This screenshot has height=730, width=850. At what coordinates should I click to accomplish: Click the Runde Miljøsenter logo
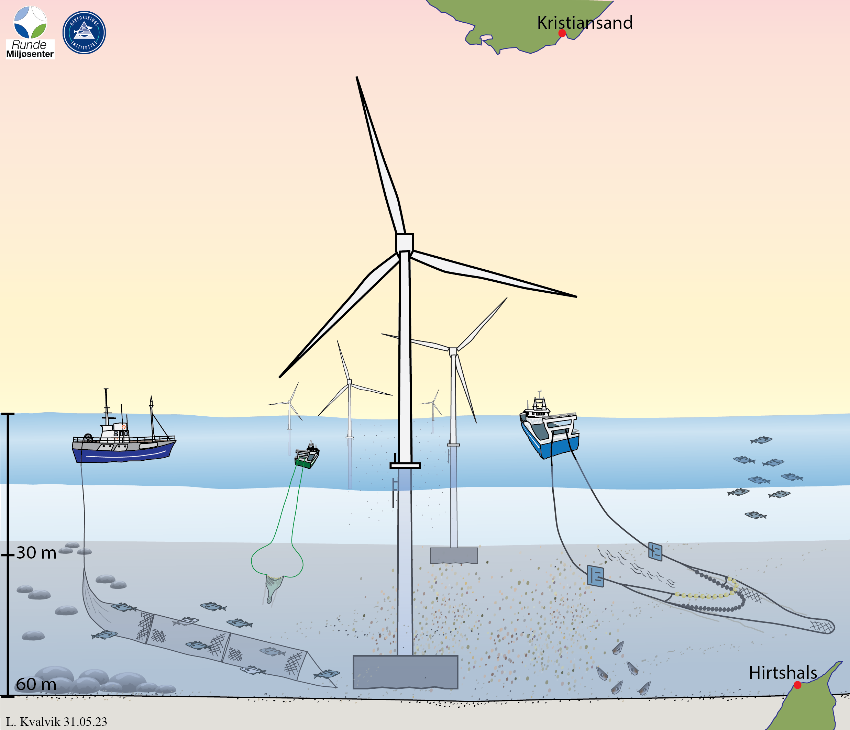point(30,31)
